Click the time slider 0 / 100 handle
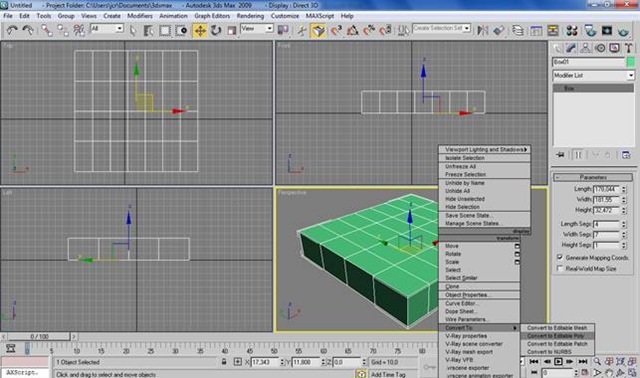The image size is (640, 378). click(39, 337)
